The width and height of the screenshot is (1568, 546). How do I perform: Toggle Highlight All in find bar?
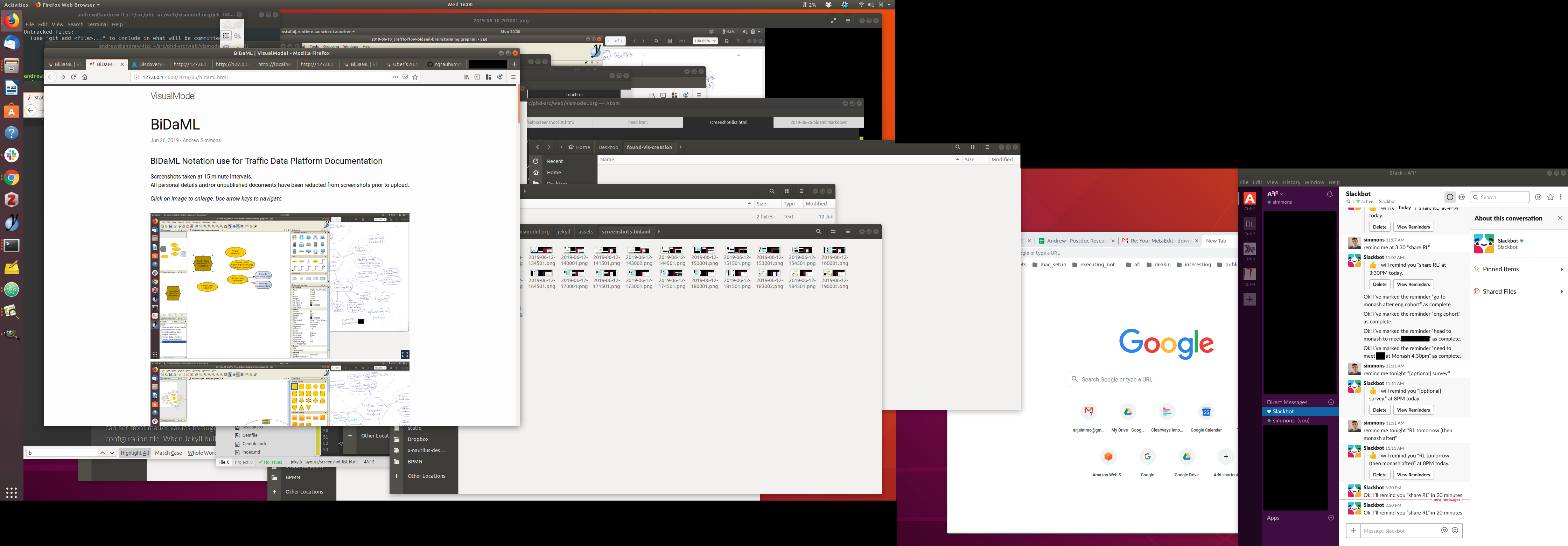134,453
